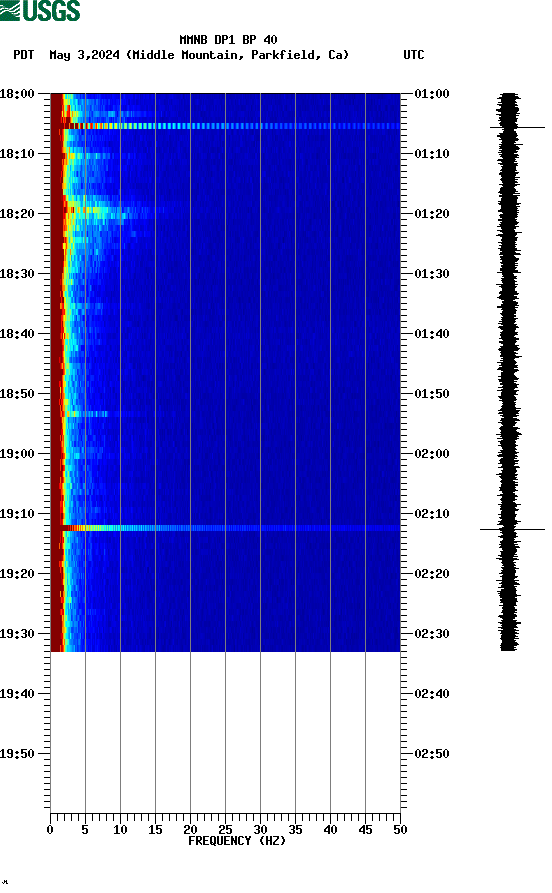Screen dimensions: 552x893
Task: Click the 02:10 UTC time label
Action: tap(432, 514)
